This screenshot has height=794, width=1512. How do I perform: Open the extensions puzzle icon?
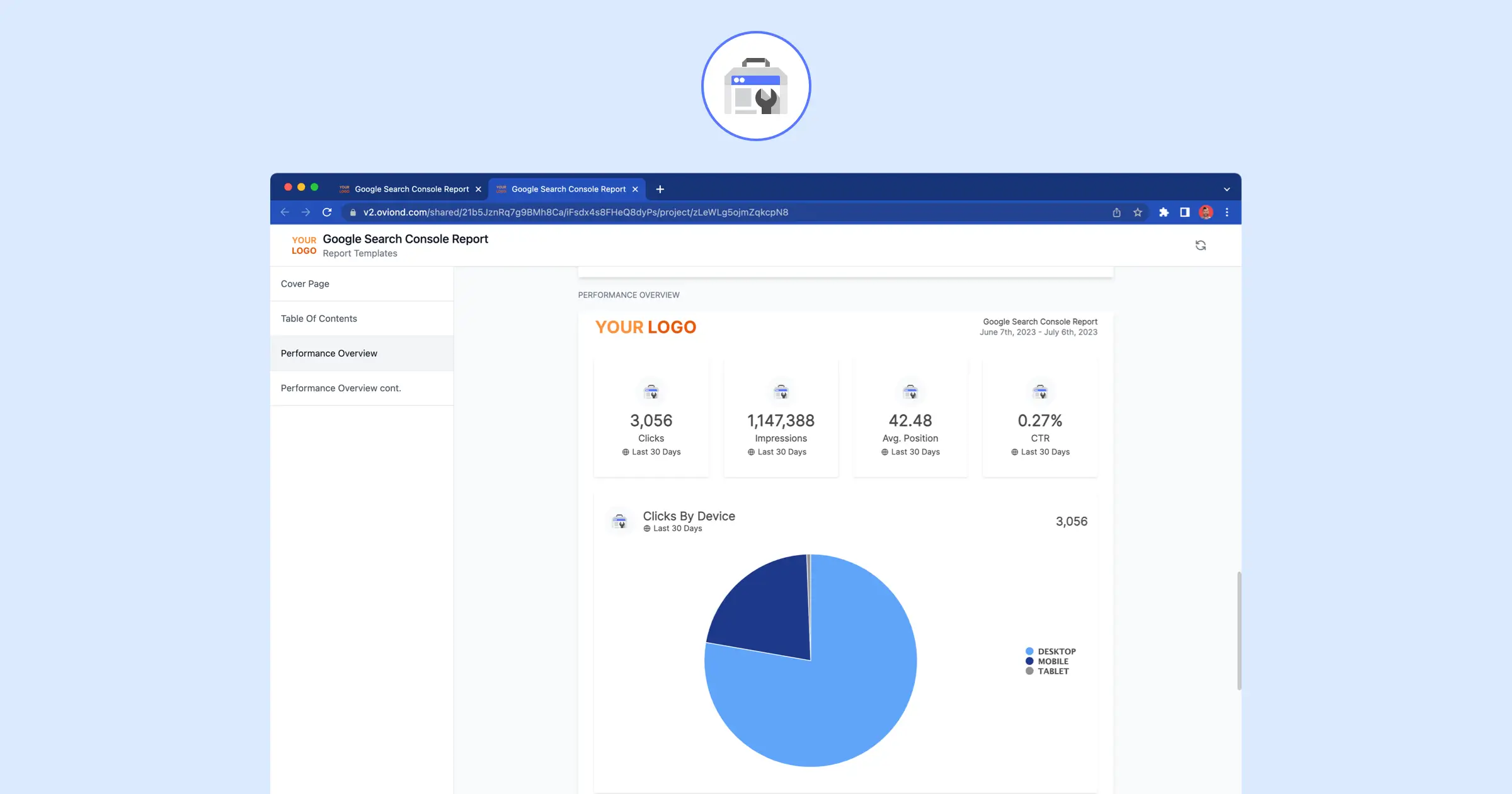(x=1164, y=212)
